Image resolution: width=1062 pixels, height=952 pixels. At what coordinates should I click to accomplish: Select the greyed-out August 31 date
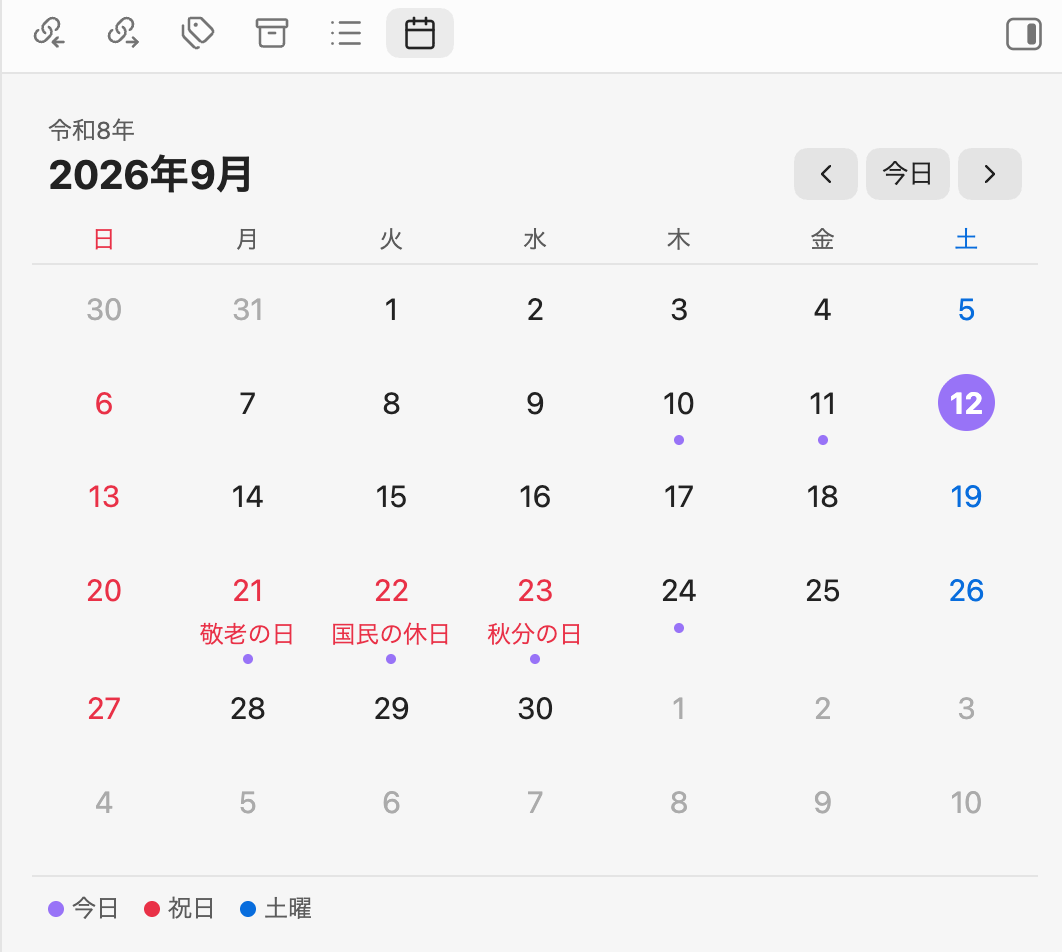[247, 310]
